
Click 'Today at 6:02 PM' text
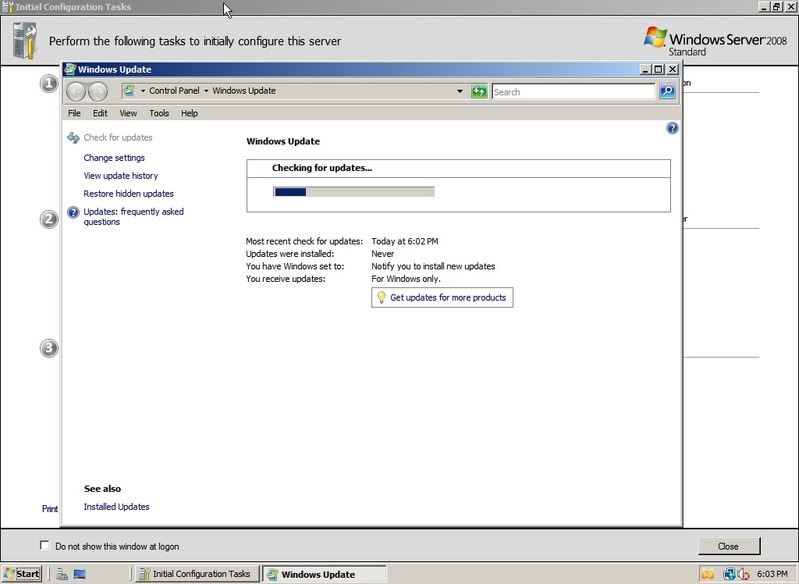[405, 241]
